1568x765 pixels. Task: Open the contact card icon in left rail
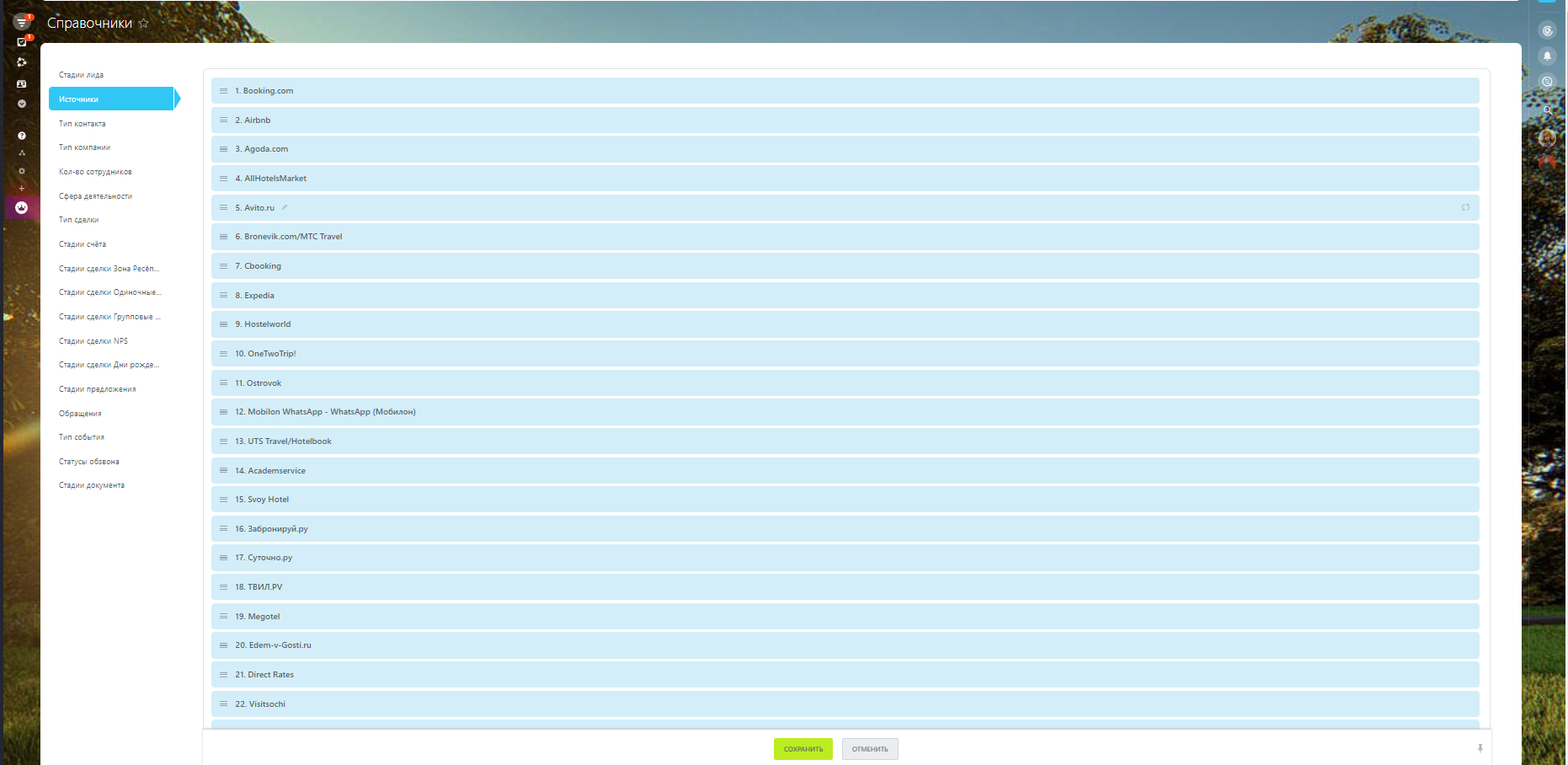pyautogui.click(x=22, y=83)
